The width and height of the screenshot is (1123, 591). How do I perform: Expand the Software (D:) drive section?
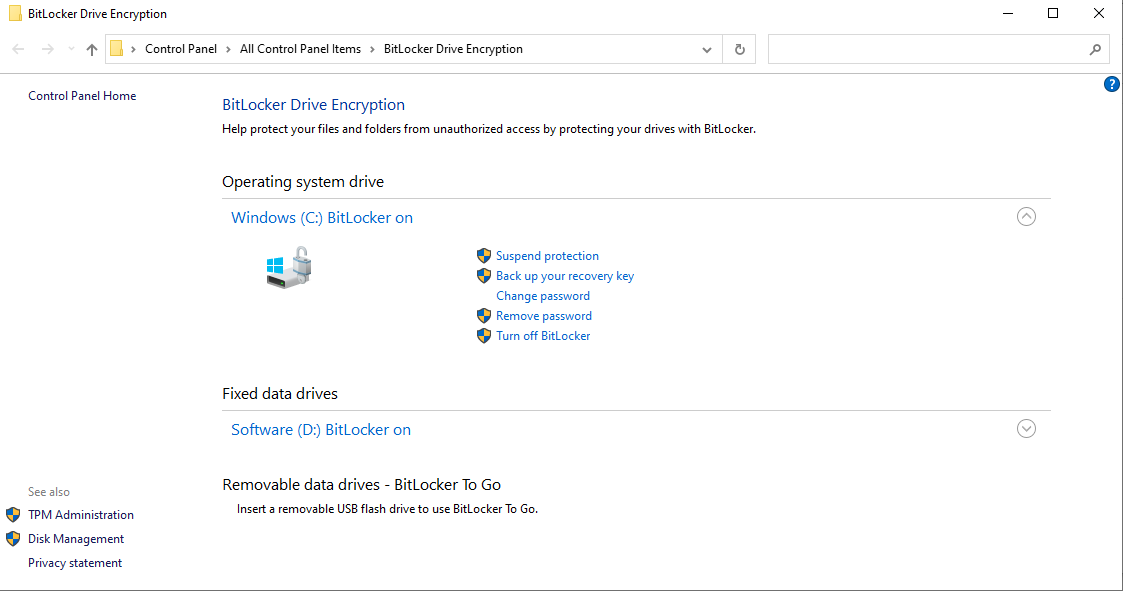(1026, 428)
